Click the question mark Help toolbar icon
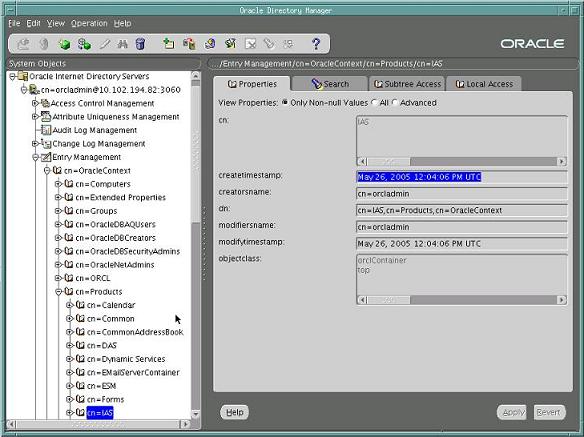Screen dimensions: 584x437 tap(316, 44)
